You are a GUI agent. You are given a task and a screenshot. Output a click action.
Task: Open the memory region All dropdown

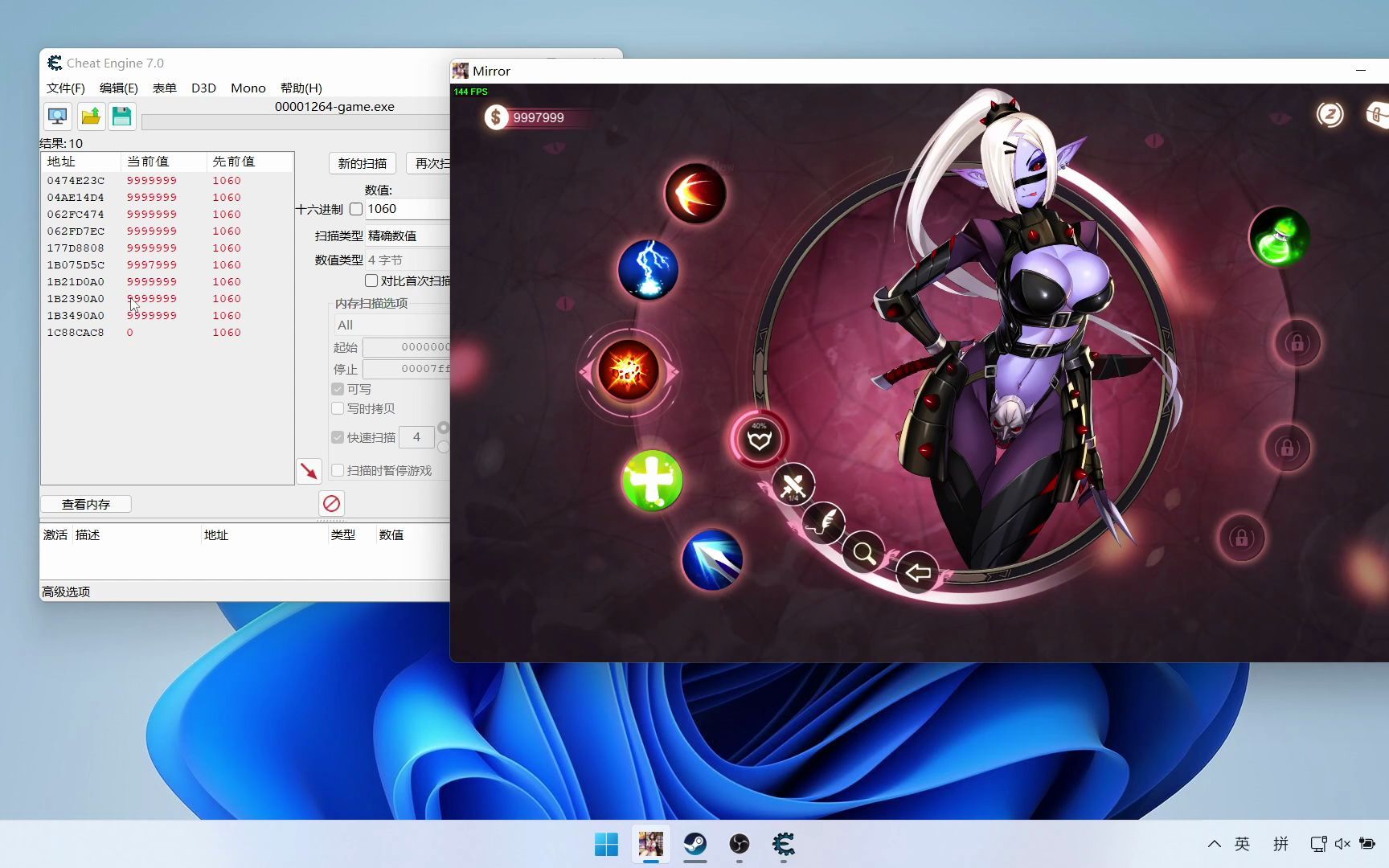coord(392,325)
